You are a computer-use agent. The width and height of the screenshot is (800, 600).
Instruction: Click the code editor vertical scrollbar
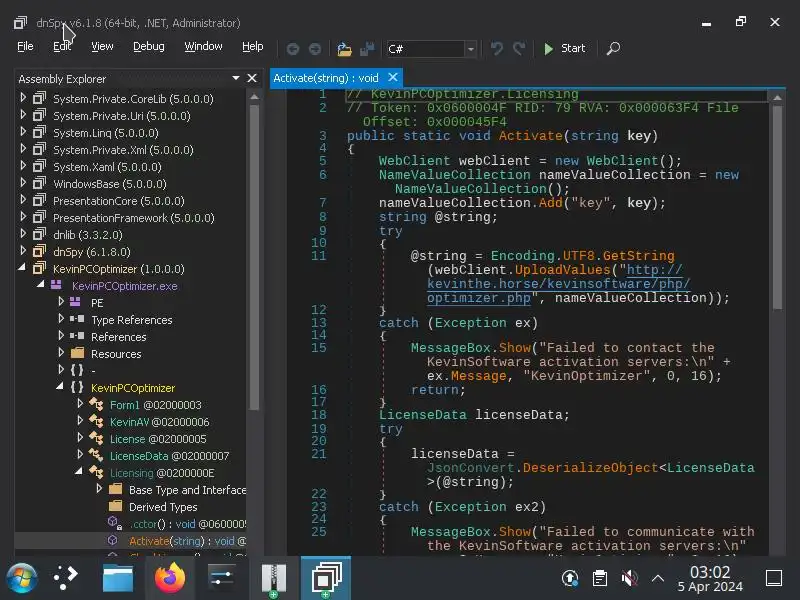(778, 207)
